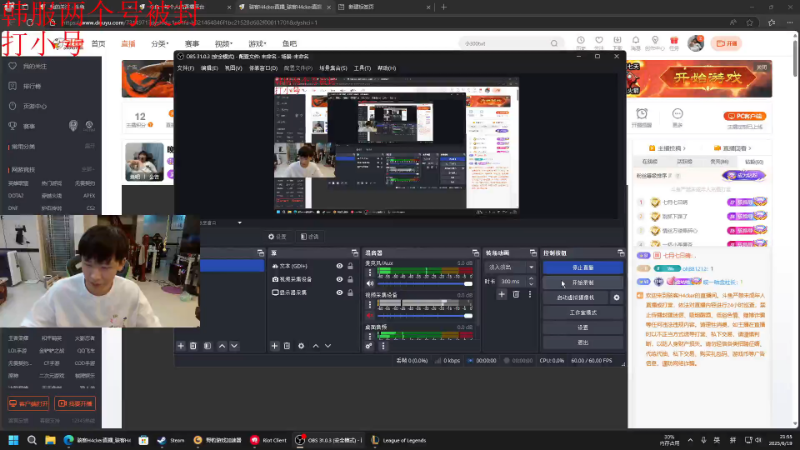Add a scene transition with plus
Screen dimensions: 800x450
[502, 294]
